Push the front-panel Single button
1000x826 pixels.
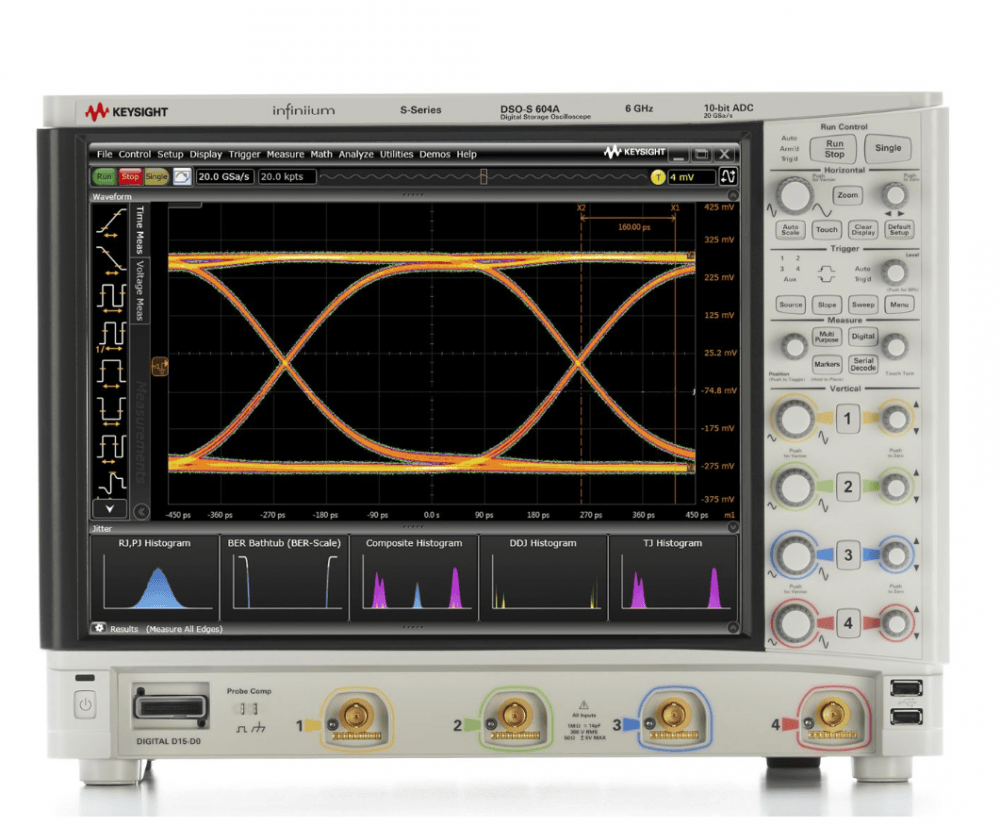click(x=888, y=148)
